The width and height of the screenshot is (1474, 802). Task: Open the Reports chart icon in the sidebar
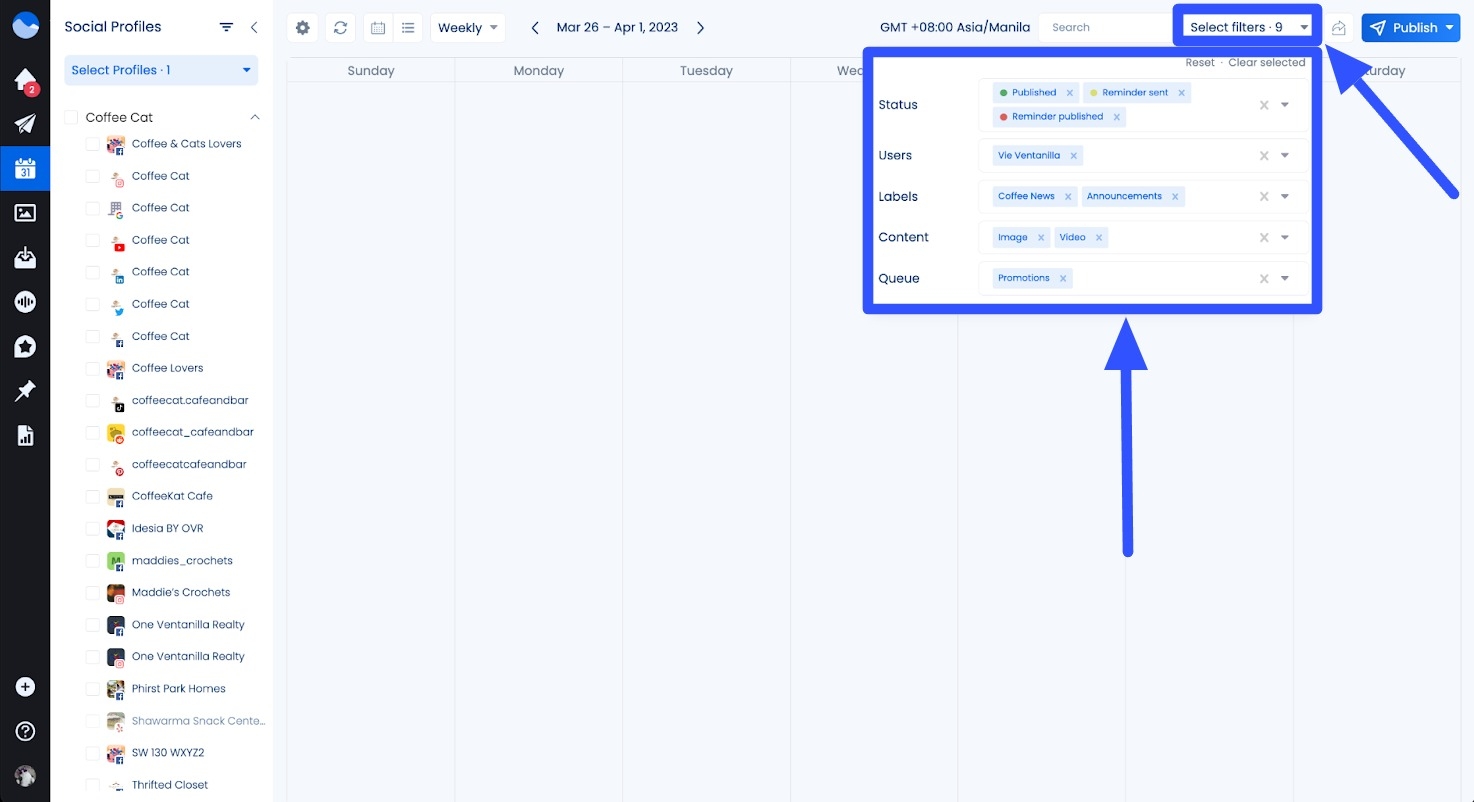(x=25, y=434)
